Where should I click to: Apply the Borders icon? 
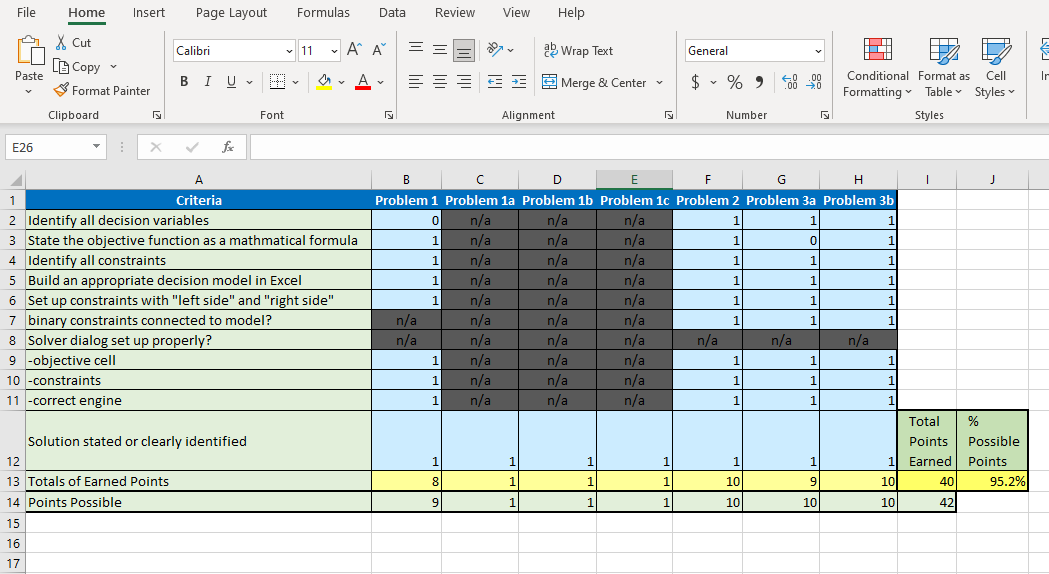[x=277, y=82]
